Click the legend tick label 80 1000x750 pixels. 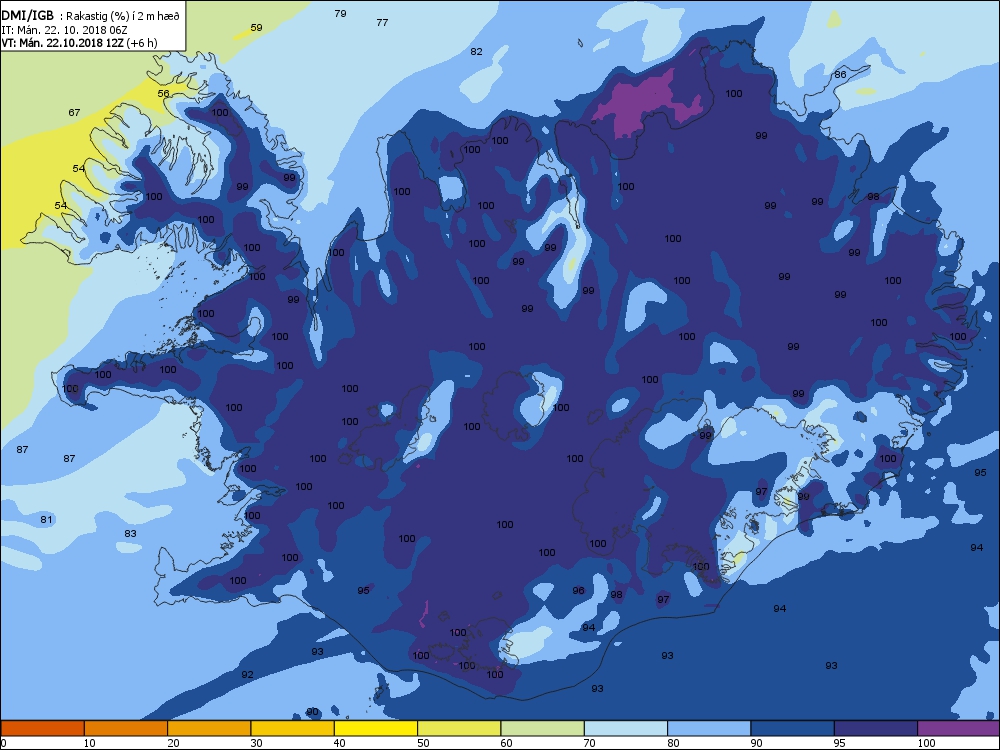click(x=673, y=743)
